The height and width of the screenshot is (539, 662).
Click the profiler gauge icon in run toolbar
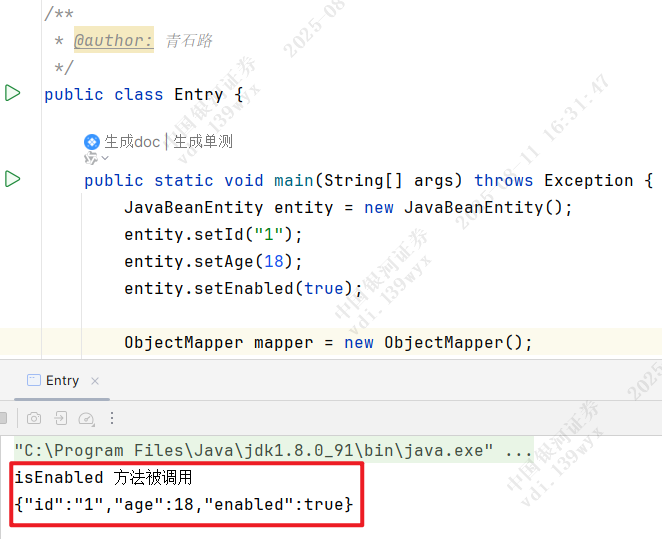click(x=87, y=419)
